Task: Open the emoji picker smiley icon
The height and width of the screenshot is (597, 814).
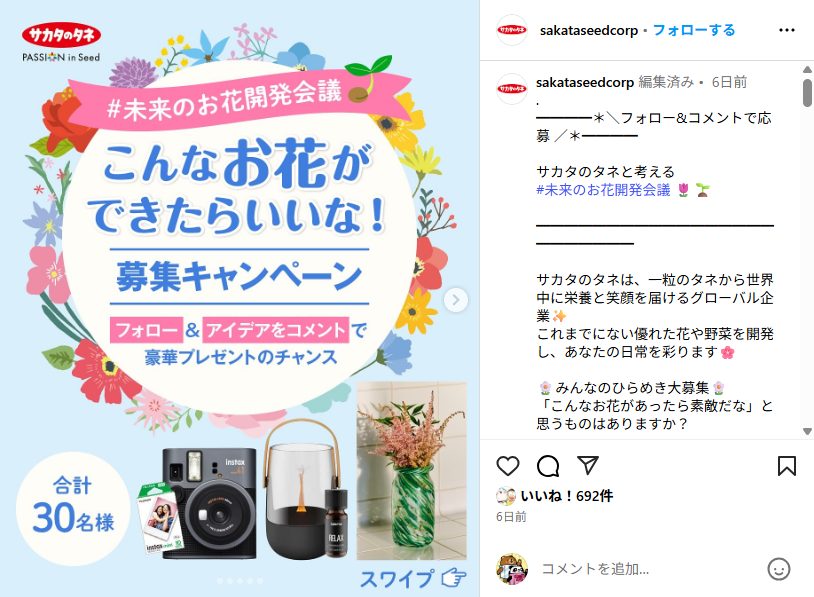Action: coord(779,569)
